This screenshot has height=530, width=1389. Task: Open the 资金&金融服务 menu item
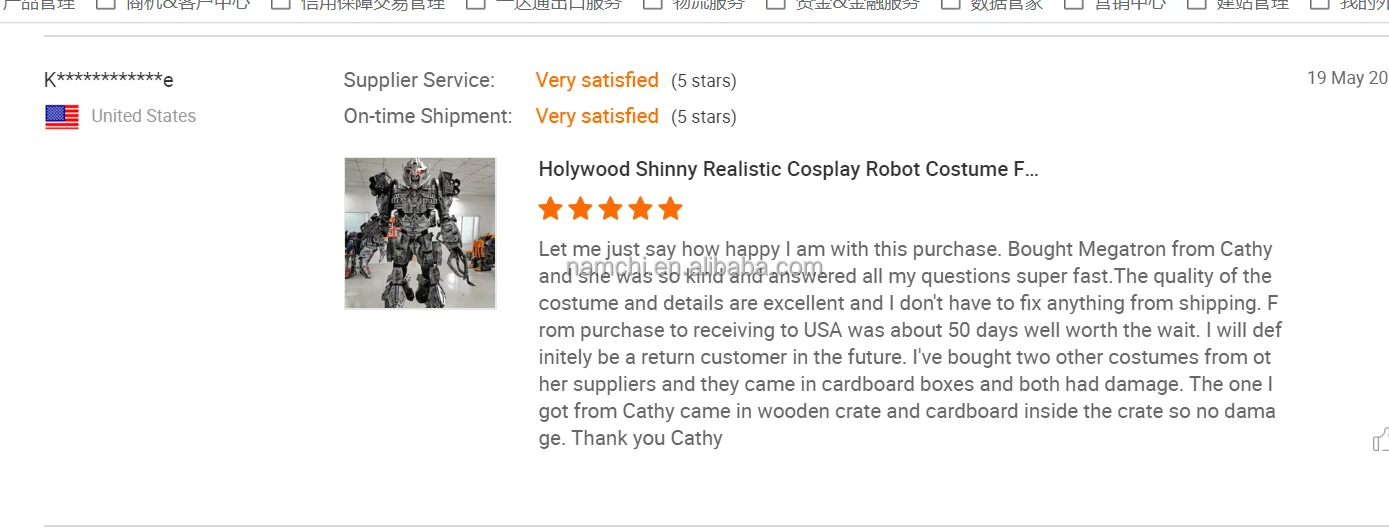click(x=857, y=4)
